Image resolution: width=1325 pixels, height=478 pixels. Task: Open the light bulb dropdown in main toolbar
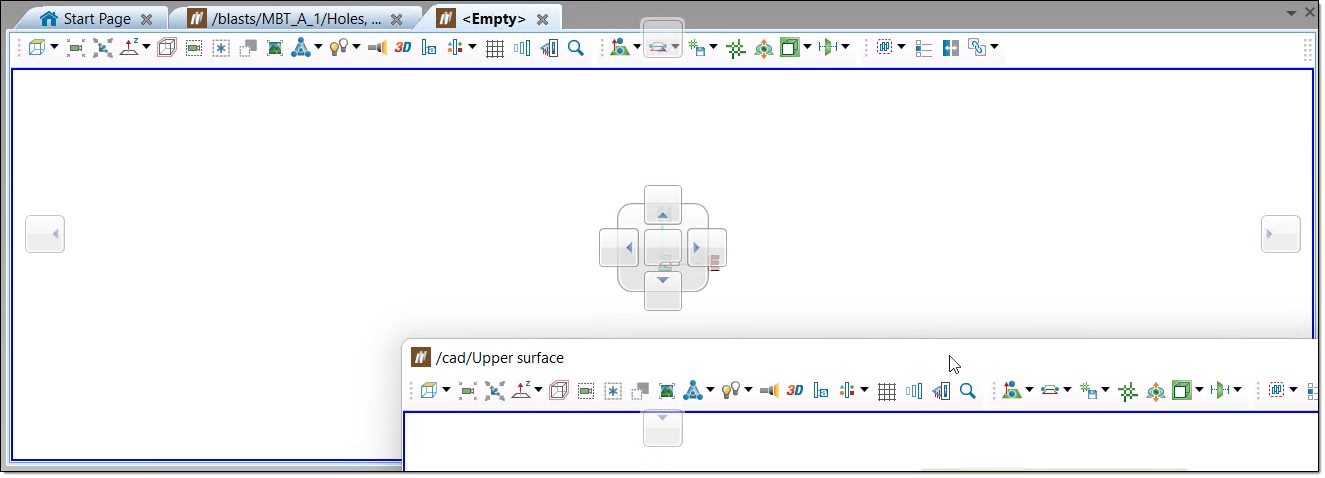(x=356, y=47)
